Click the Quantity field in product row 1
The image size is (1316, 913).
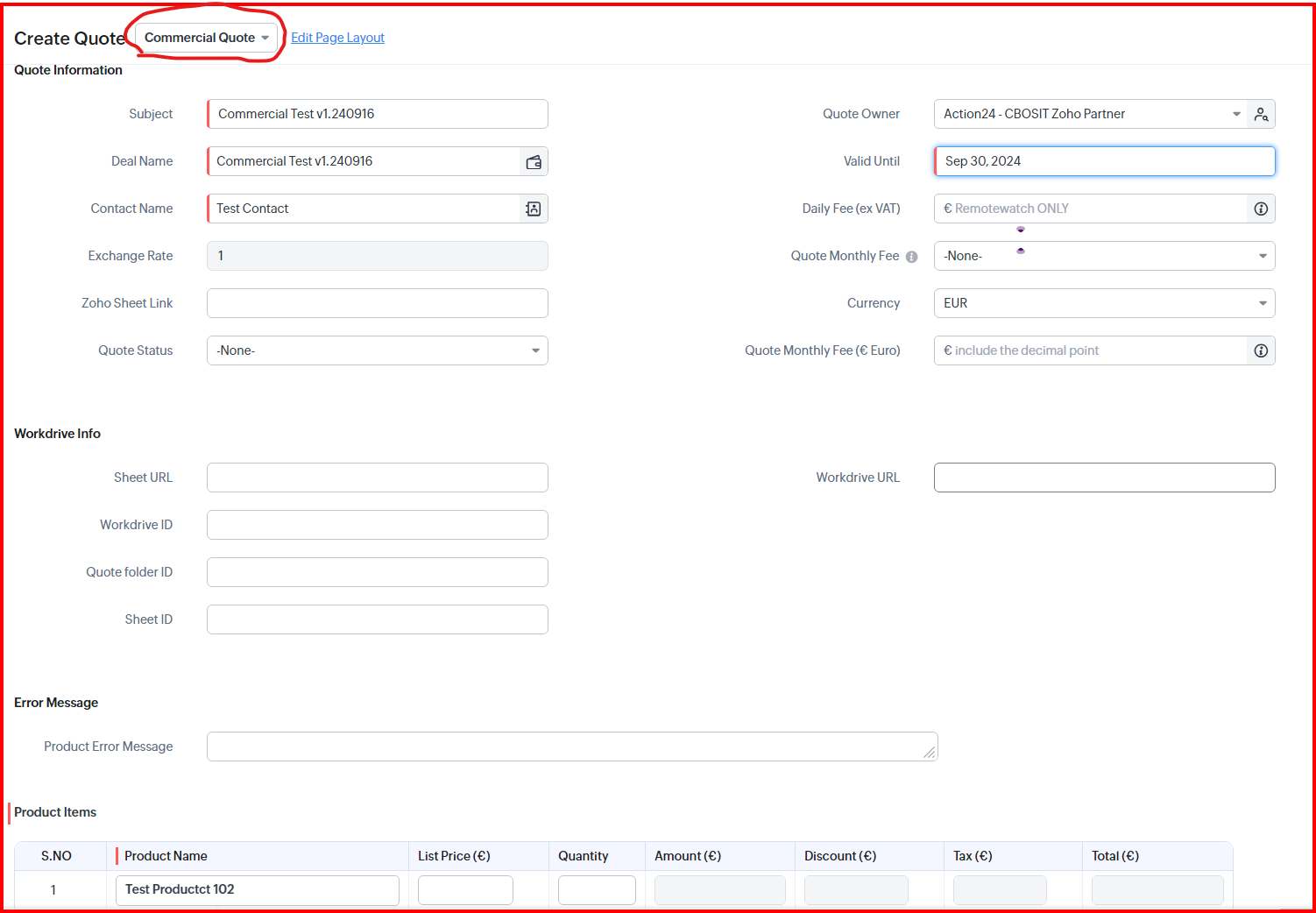(x=597, y=889)
